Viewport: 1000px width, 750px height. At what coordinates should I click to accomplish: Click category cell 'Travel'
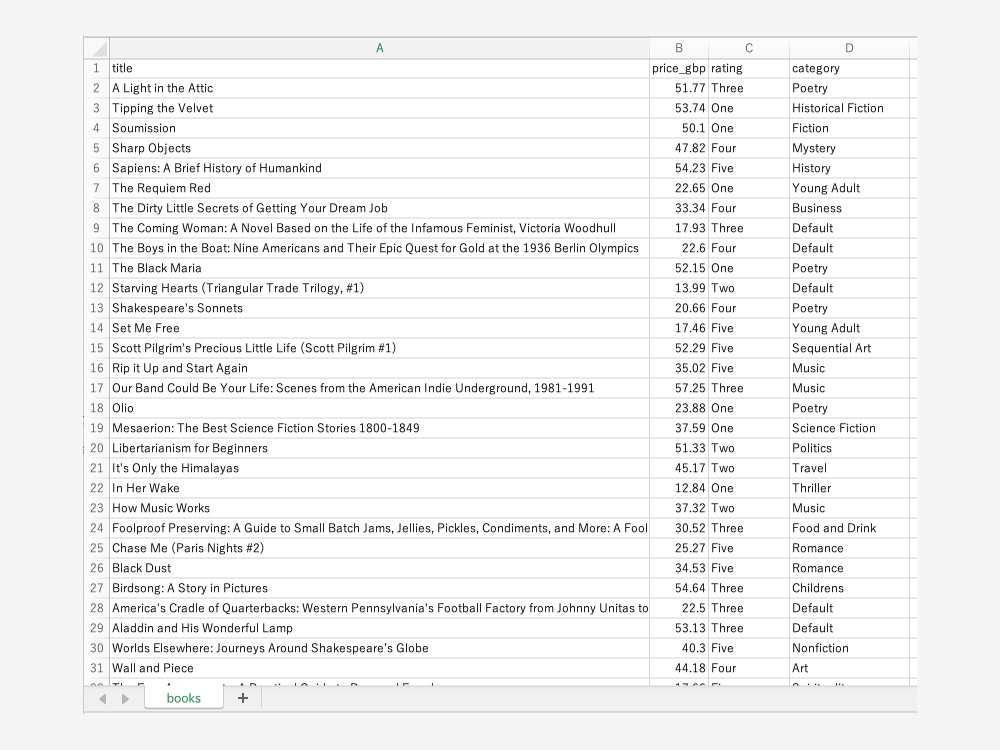click(x=849, y=468)
